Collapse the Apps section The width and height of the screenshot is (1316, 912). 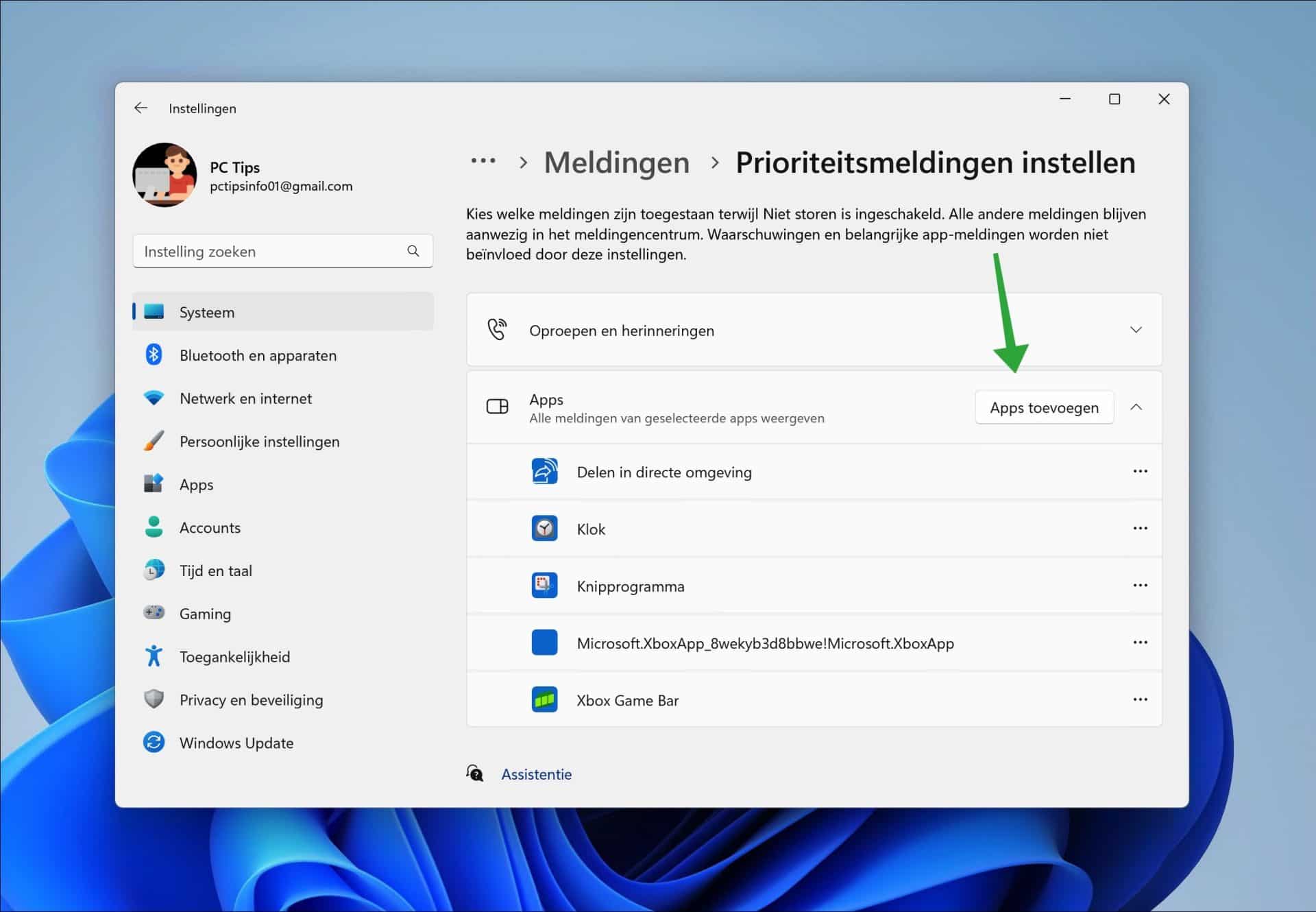tap(1136, 407)
